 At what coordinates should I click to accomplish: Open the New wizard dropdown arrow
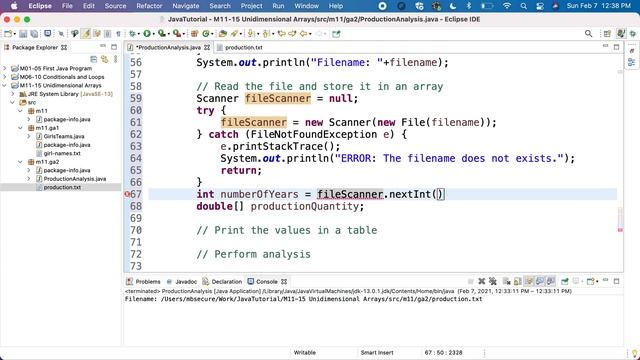coord(14,34)
